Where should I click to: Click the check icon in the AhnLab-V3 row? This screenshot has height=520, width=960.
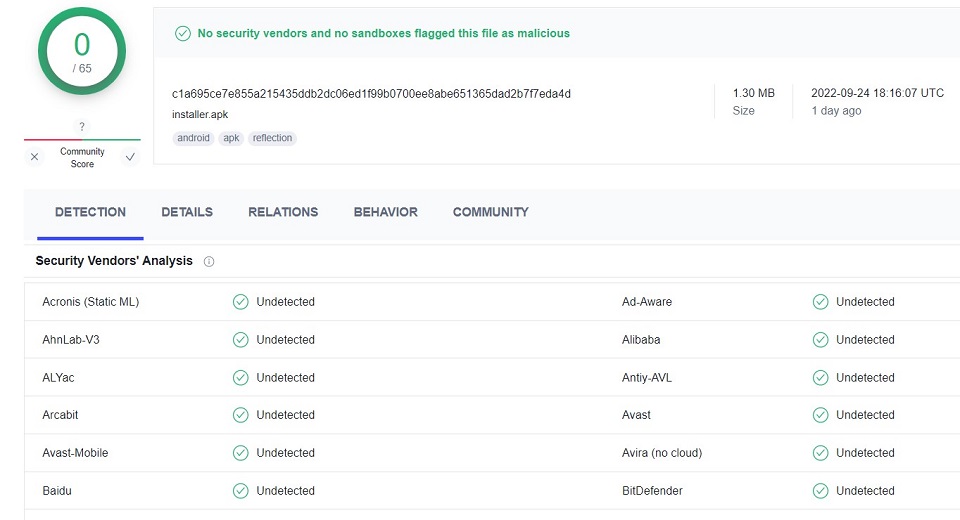(241, 340)
